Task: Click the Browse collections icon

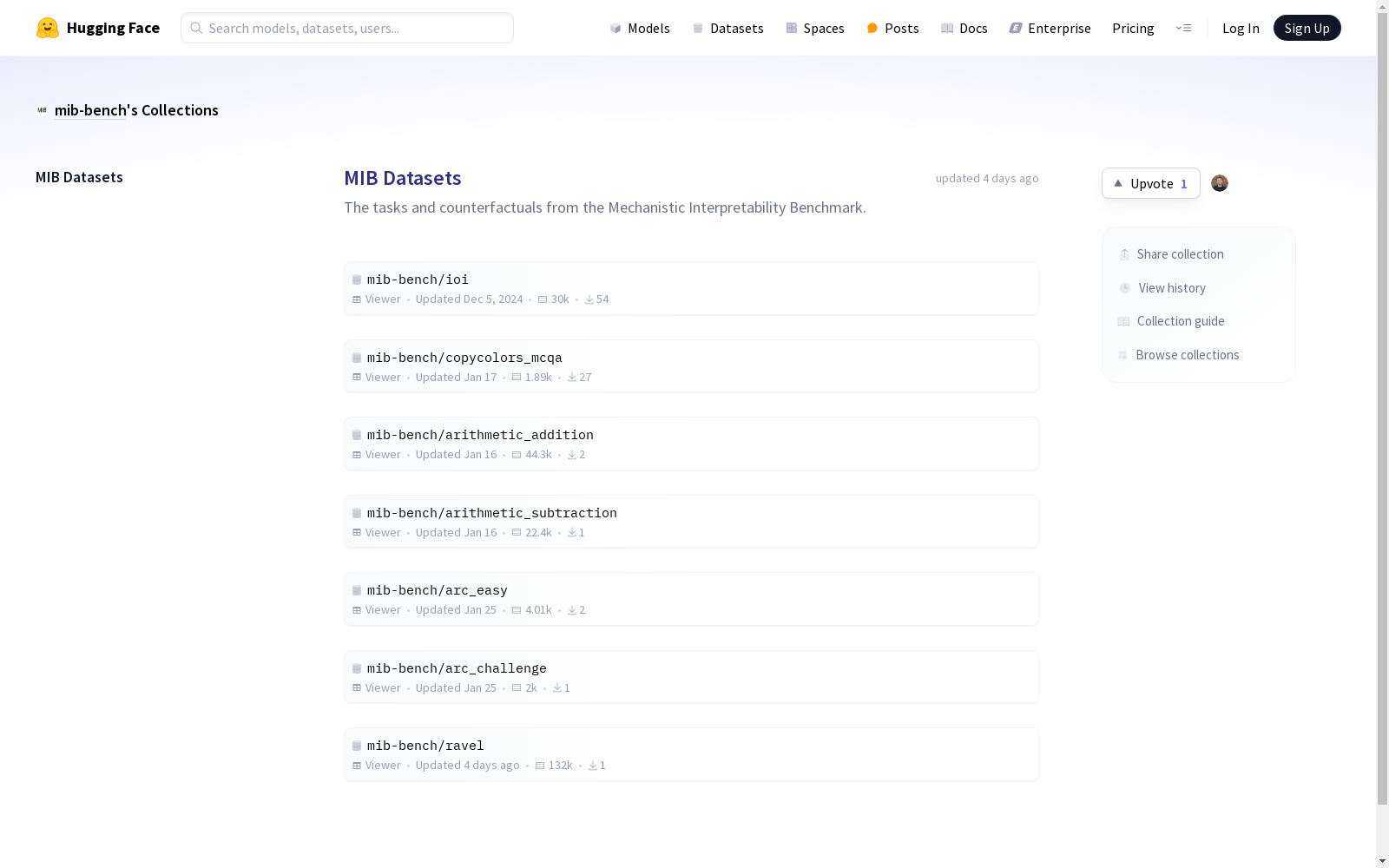Action: coord(1122,355)
